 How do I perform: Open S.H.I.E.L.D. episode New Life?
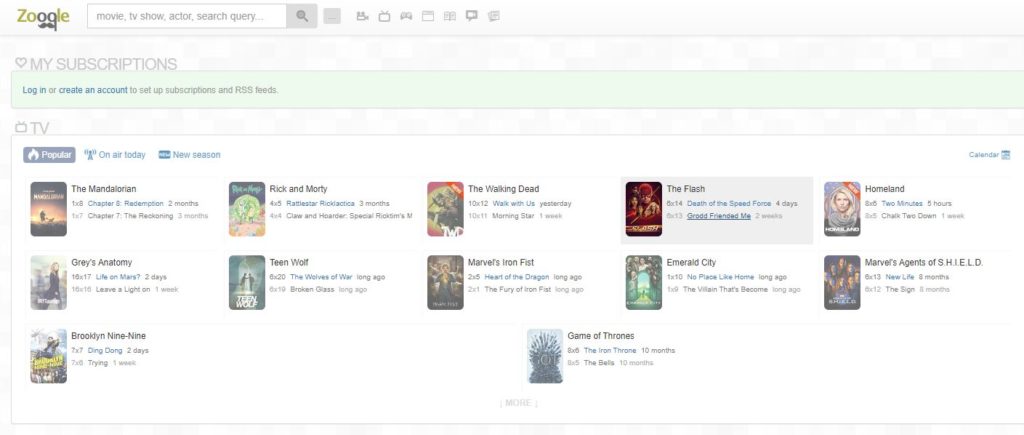pyautogui.click(x=900, y=277)
